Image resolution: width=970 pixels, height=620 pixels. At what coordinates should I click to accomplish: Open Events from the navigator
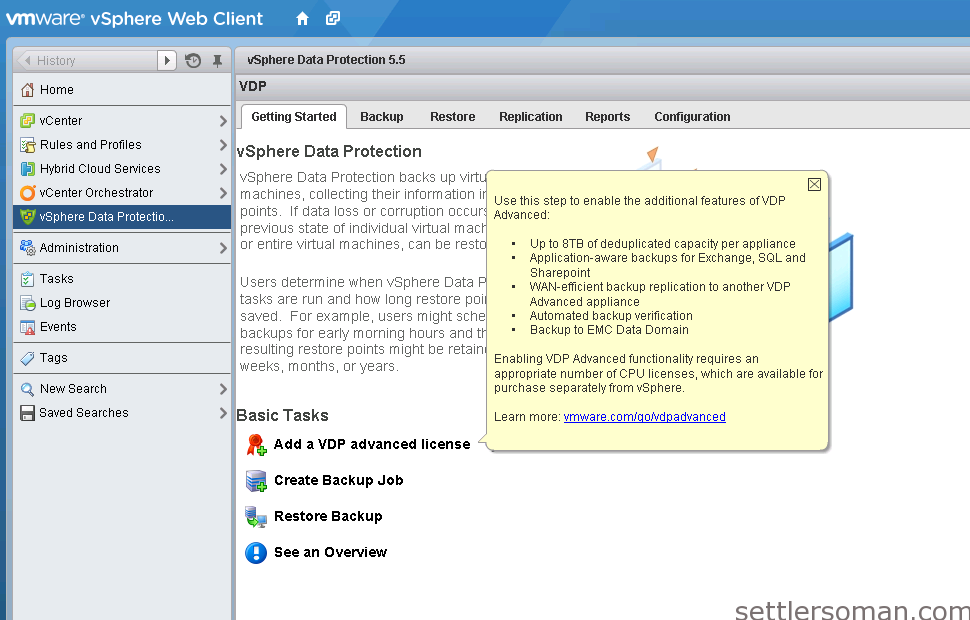click(122, 327)
